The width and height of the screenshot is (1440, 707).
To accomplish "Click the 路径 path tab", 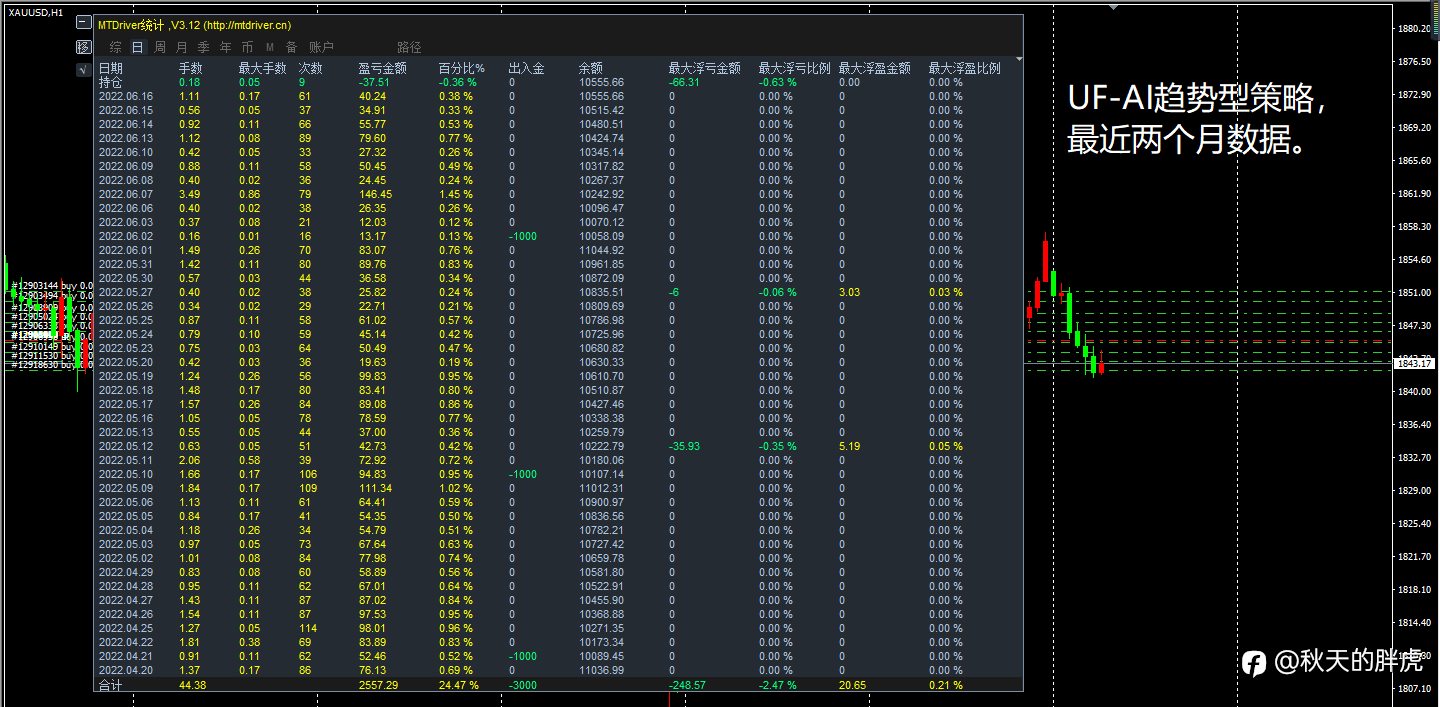I will pos(409,47).
